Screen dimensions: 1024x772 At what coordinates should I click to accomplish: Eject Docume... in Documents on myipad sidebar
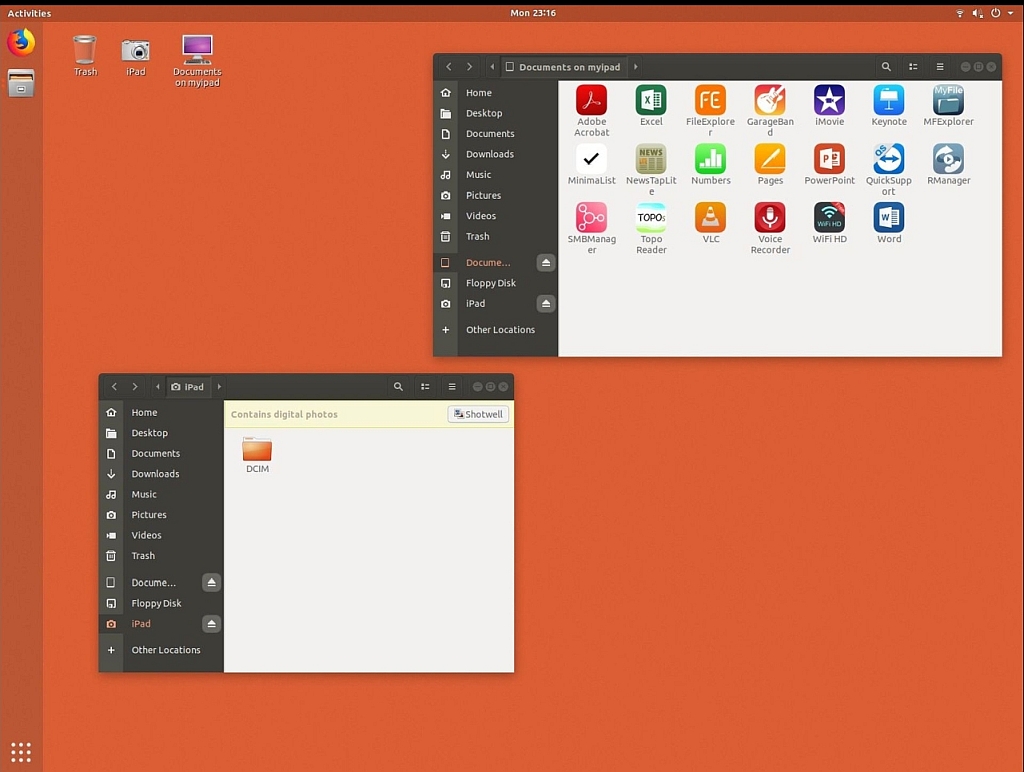click(x=546, y=263)
